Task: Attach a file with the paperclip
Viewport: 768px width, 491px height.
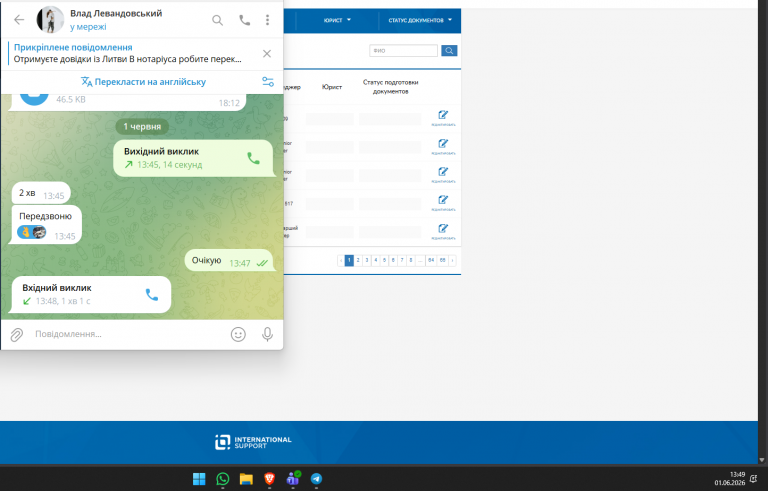Action: coord(17,335)
